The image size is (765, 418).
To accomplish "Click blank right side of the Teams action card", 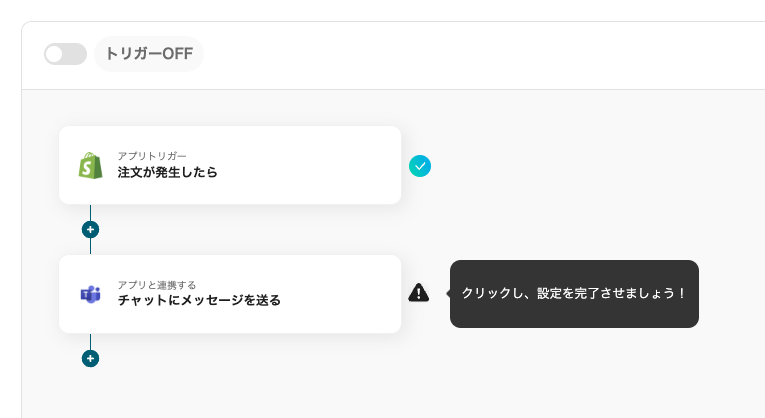I will (x=345, y=294).
